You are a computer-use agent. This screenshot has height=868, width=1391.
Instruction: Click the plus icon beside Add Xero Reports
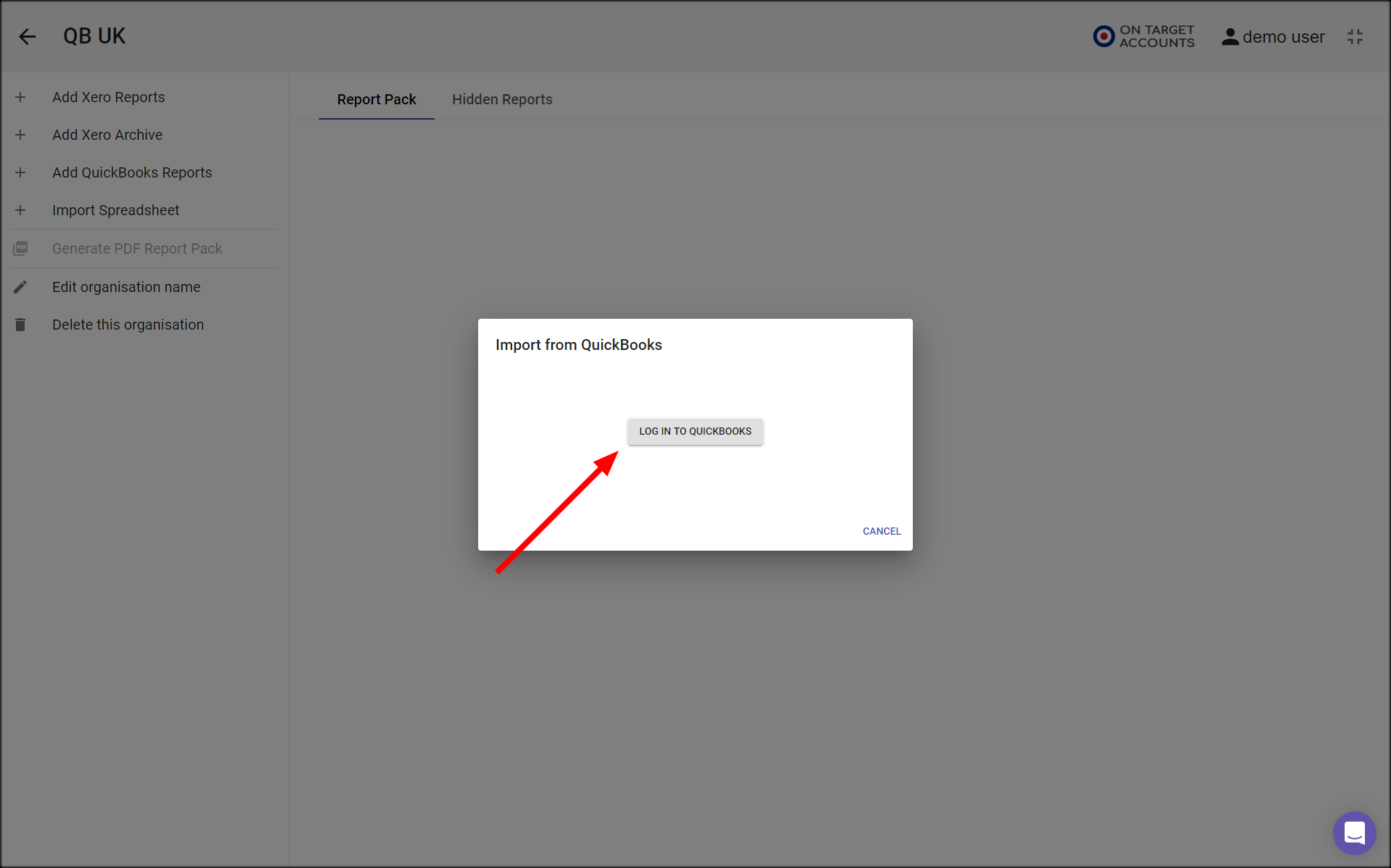20,97
